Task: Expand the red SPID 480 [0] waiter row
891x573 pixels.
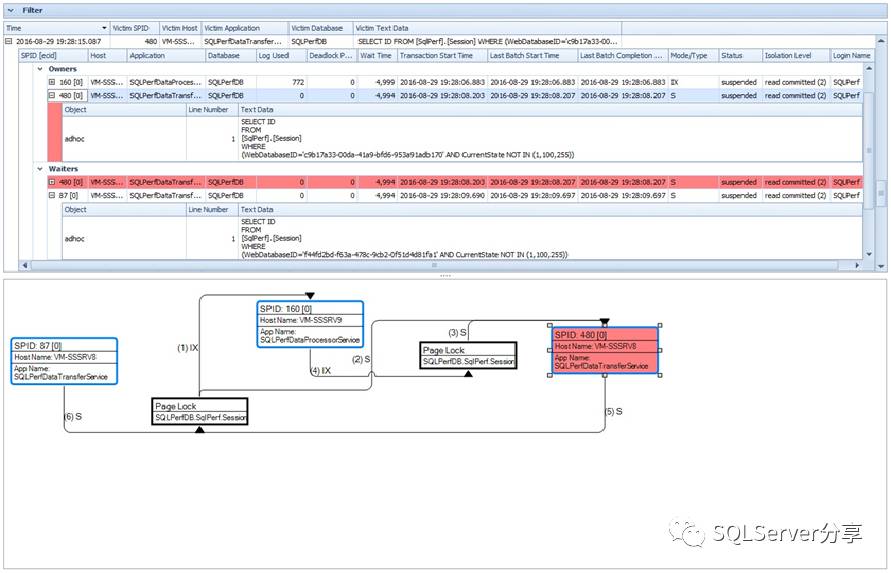Action: pyautogui.click(x=52, y=182)
